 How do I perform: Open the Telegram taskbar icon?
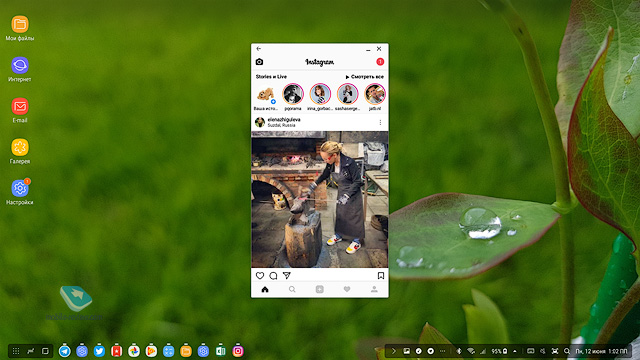pos(64,351)
